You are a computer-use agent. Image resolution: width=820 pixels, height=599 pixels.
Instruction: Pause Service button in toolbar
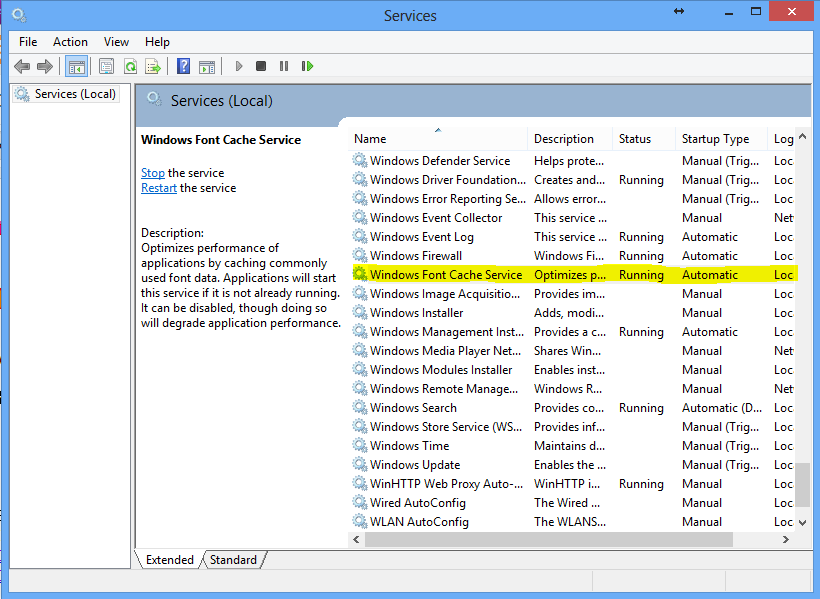tap(284, 66)
